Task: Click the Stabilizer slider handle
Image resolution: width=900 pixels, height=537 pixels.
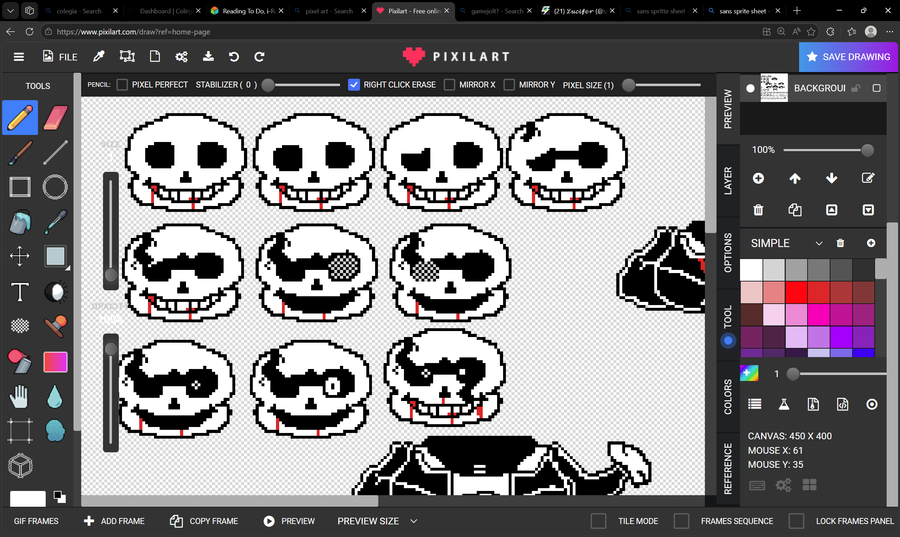Action: 267,85
